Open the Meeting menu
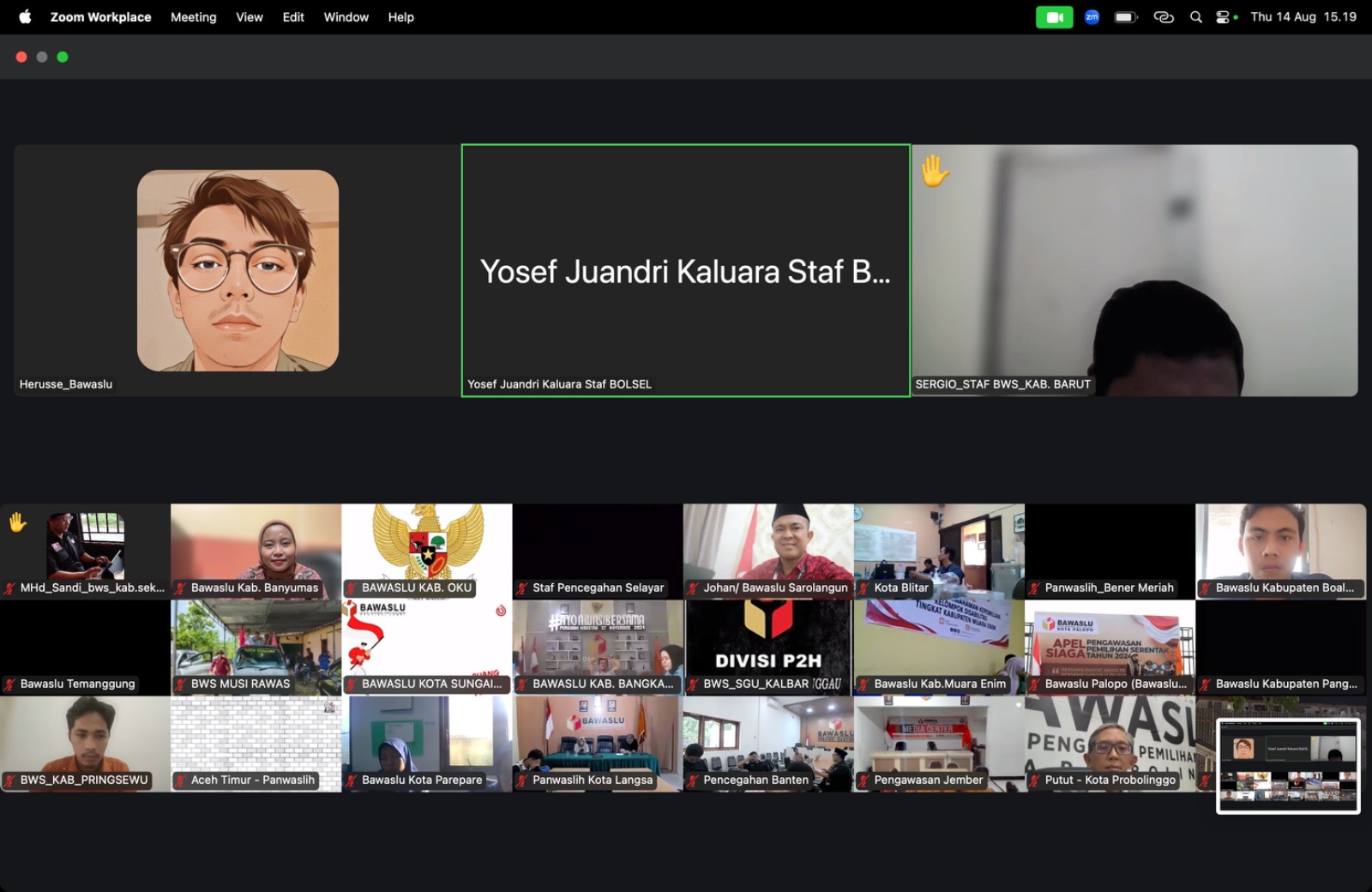1372x892 pixels. tap(193, 17)
